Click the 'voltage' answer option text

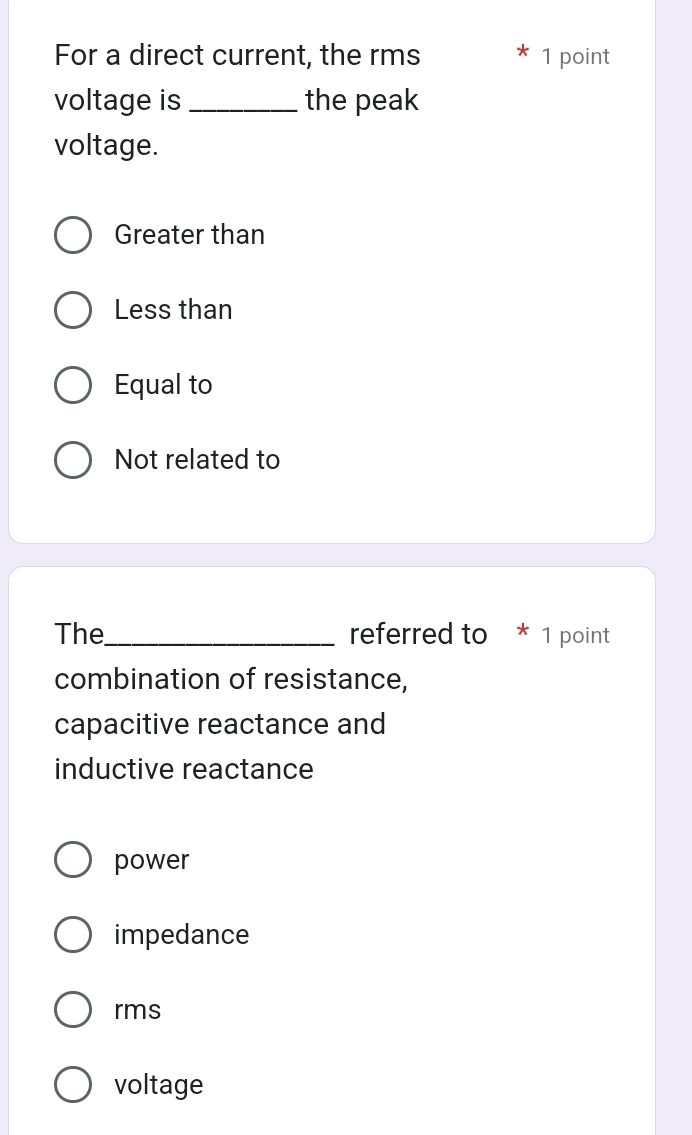pyautogui.click(x=159, y=1085)
